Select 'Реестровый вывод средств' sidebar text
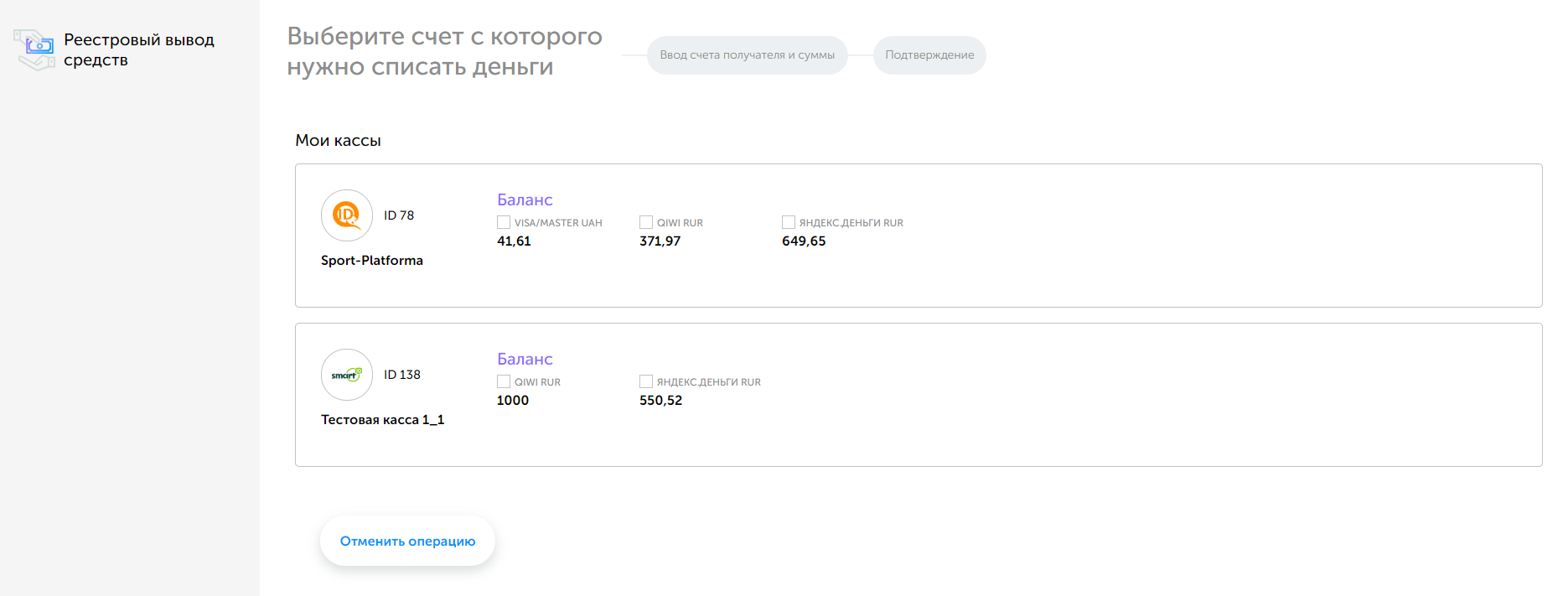This screenshot has width=1568, height=596. [x=139, y=49]
